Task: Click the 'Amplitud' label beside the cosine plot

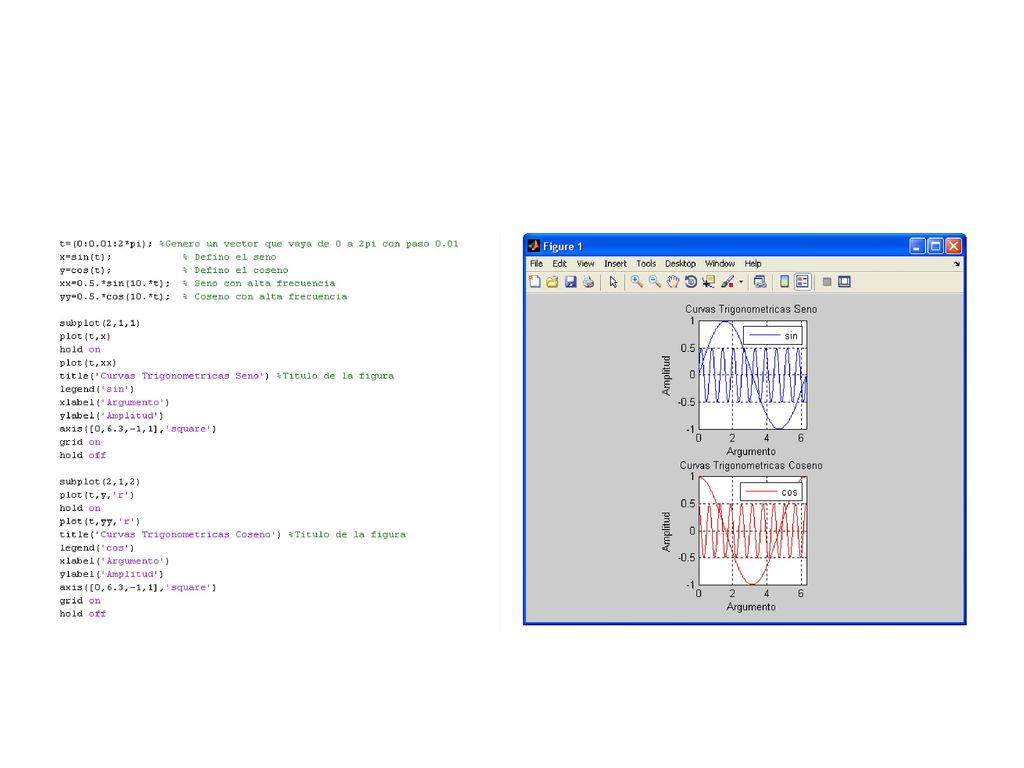Action: coord(666,532)
